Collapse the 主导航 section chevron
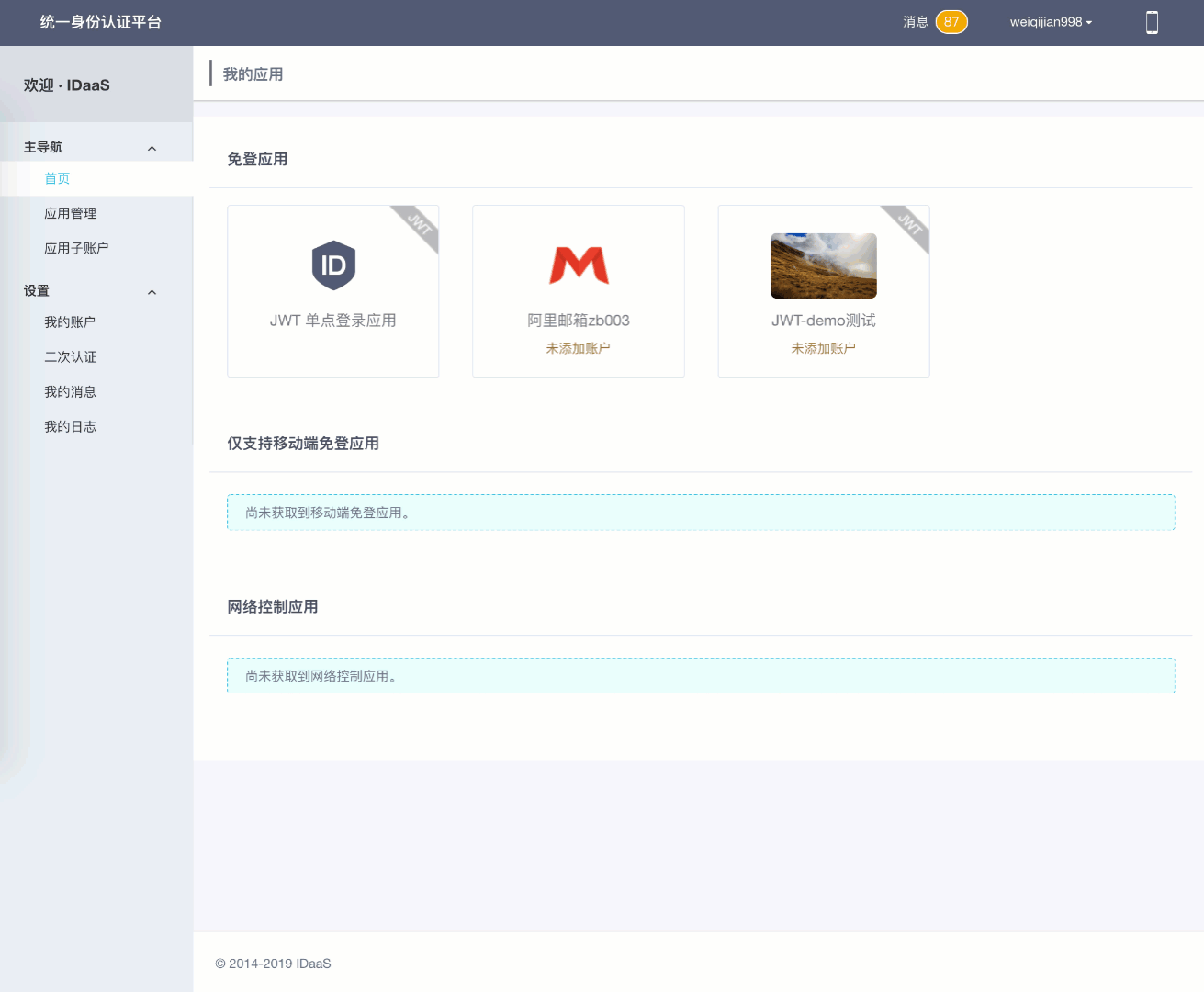Screen dimensions: 1204x992 click(152, 148)
